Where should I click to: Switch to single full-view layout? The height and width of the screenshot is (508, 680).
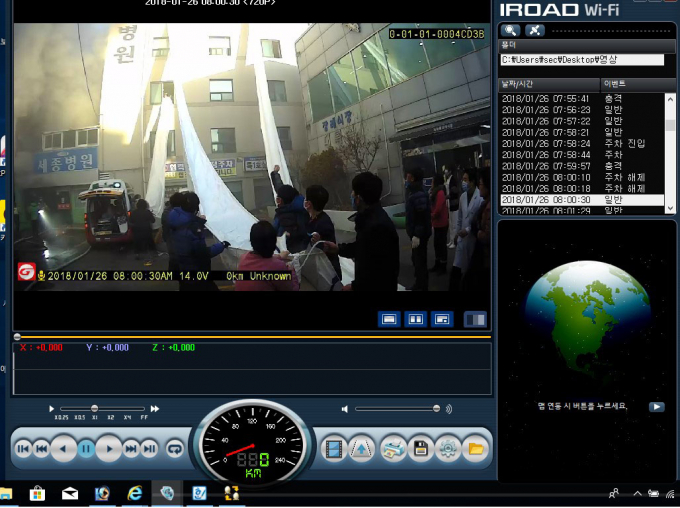pos(389,319)
